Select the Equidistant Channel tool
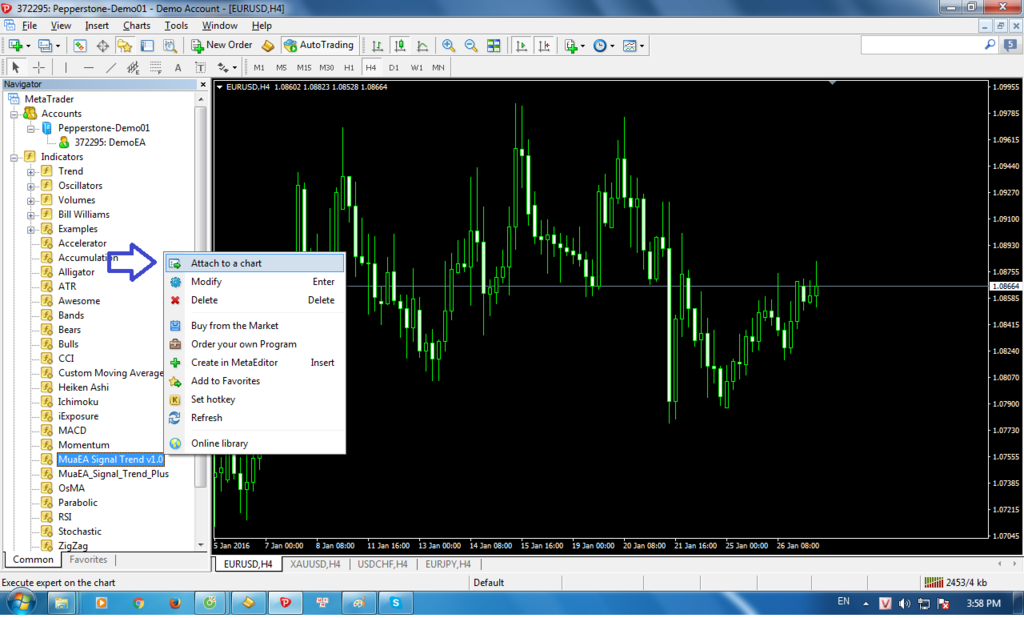1024x618 pixels. [x=133, y=67]
